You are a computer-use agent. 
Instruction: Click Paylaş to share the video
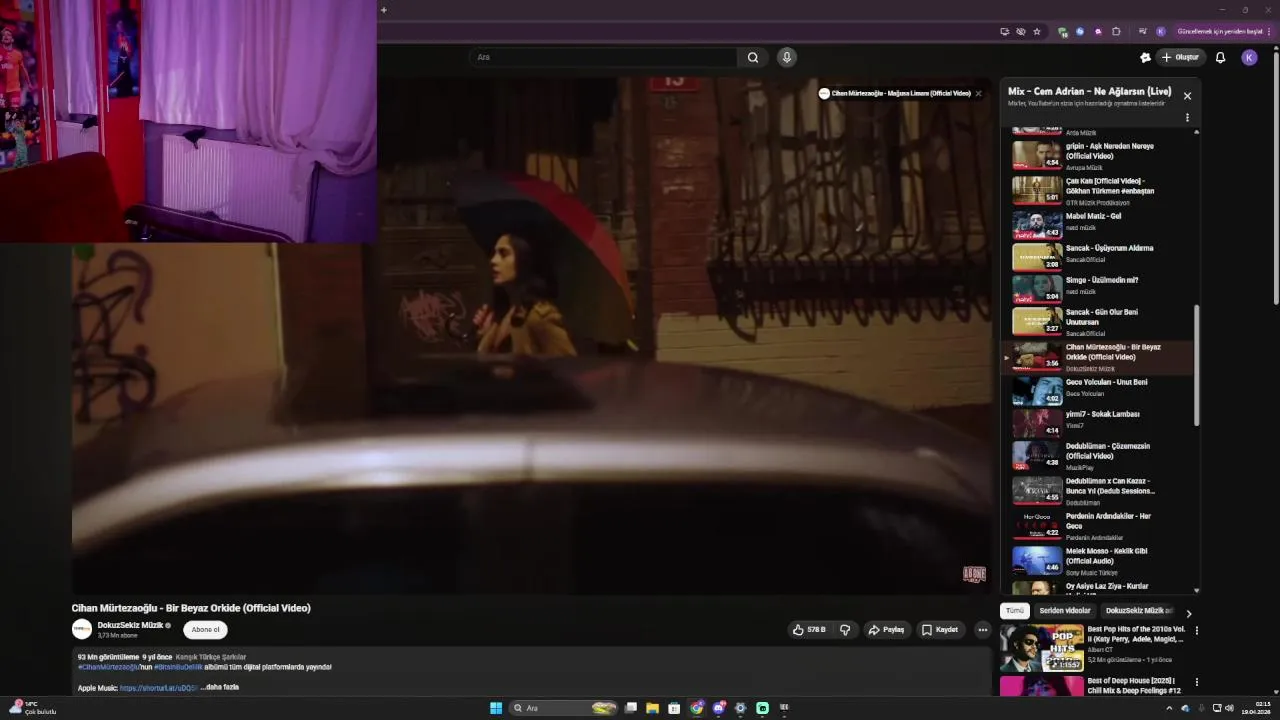pyautogui.click(x=886, y=630)
